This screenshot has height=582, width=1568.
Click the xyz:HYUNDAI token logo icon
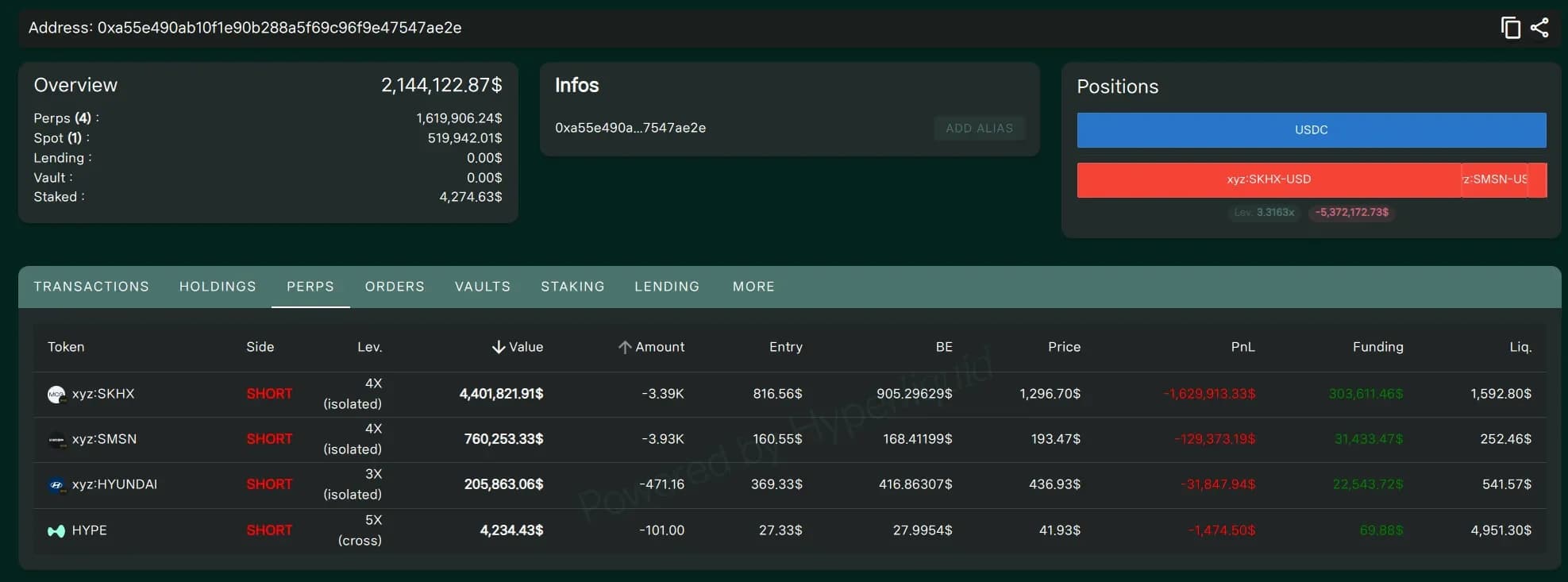click(56, 485)
